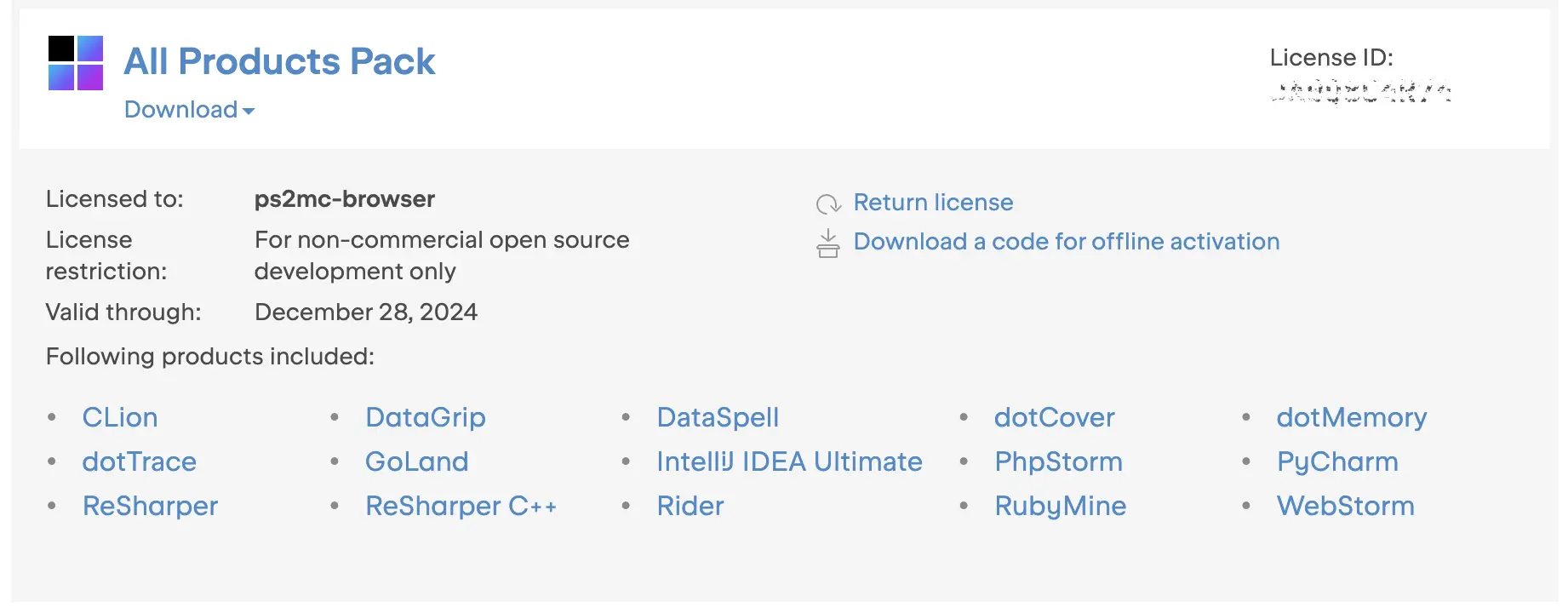The height and width of the screenshot is (613, 1568).
Task: Open the ReSharper C++ product page
Action: tap(461, 506)
